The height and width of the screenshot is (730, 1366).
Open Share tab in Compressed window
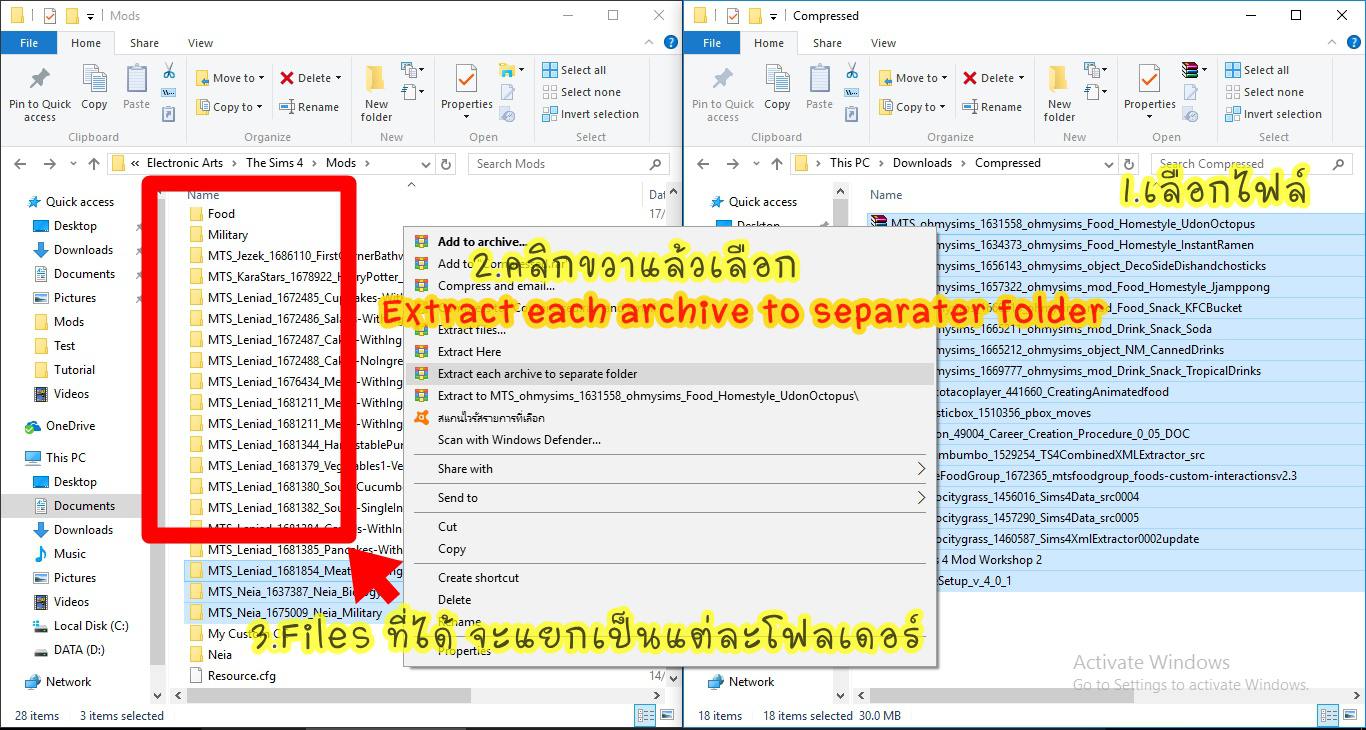[x=827, y=43]
